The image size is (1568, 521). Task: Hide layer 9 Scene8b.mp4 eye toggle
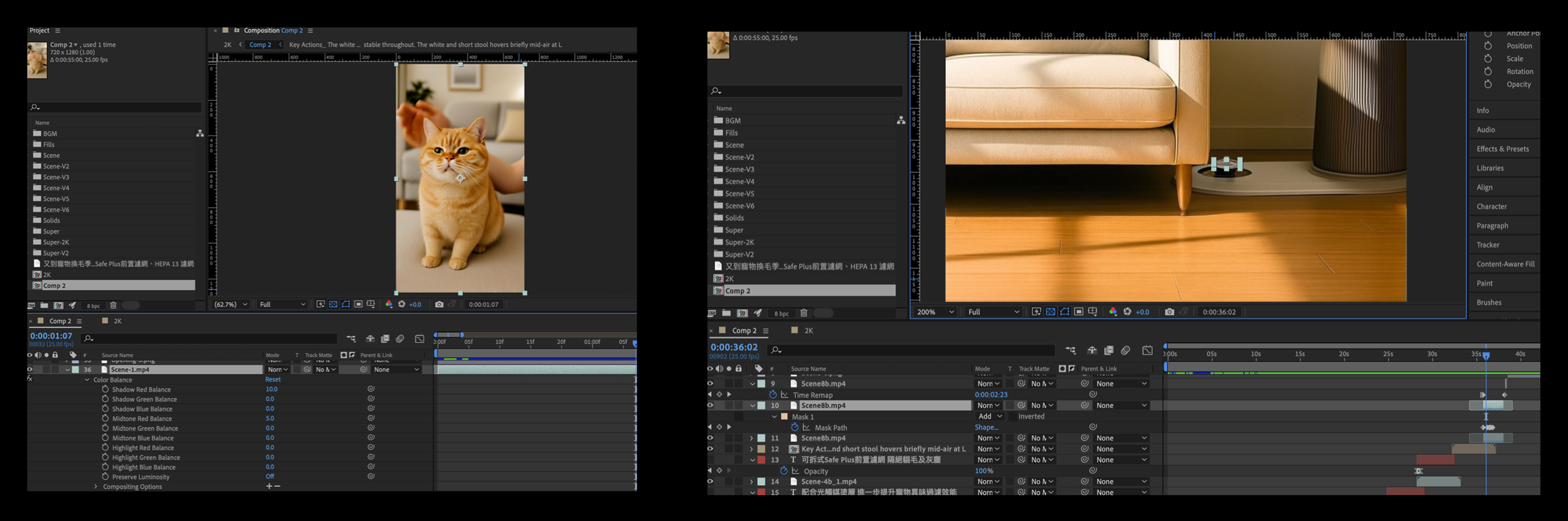(x=710, y=384)
